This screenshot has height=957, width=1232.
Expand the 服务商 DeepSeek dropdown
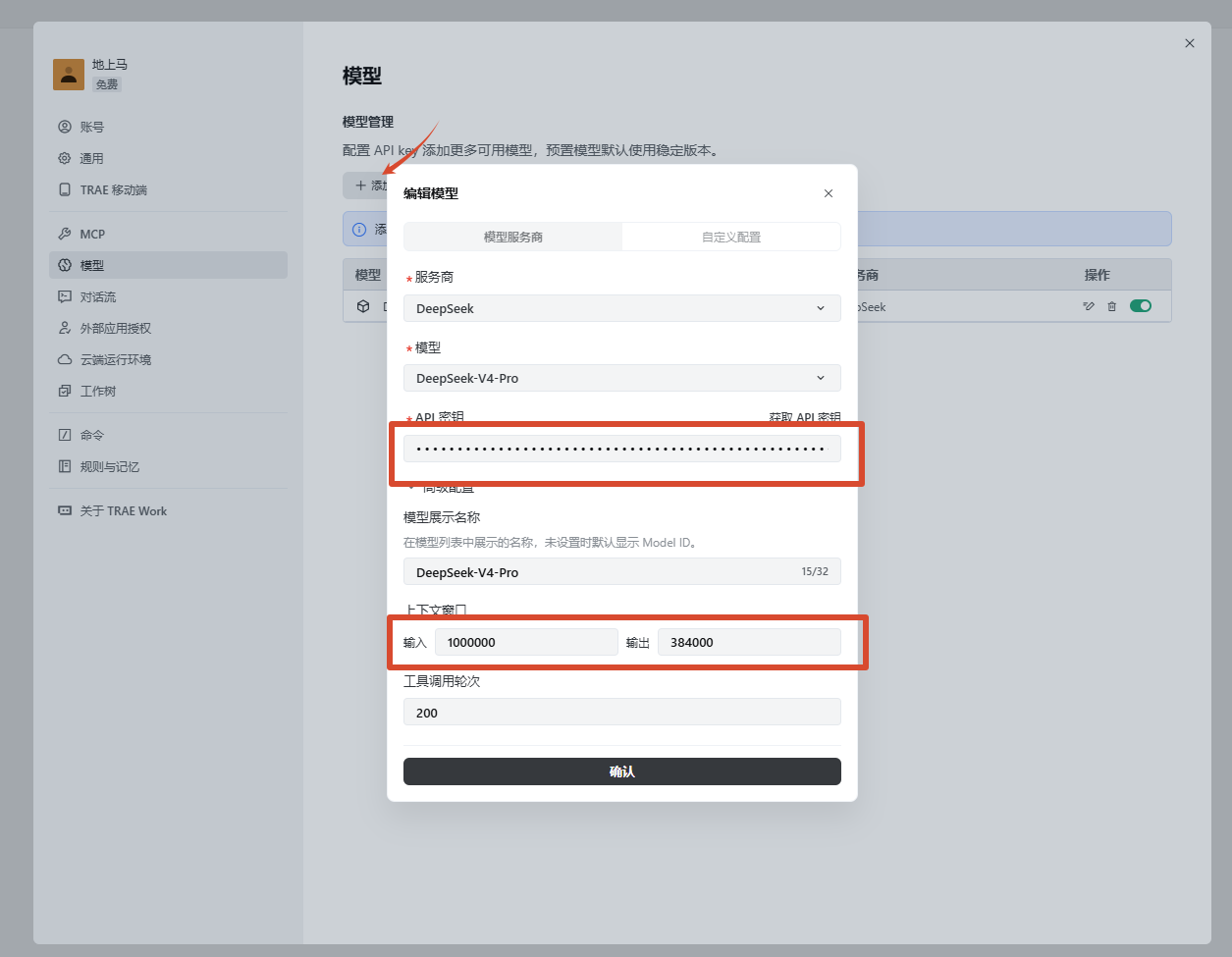(x=622, y=308)
